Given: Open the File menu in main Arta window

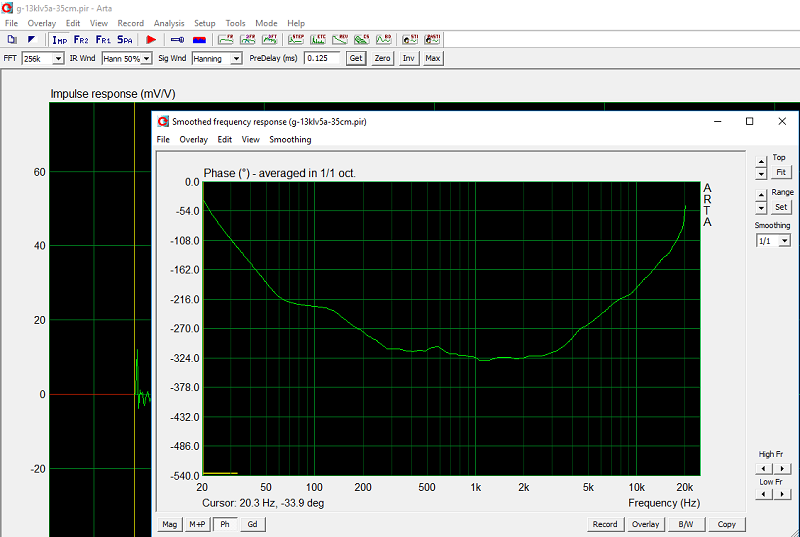Looking at the screenshot, I should (11, 23).
